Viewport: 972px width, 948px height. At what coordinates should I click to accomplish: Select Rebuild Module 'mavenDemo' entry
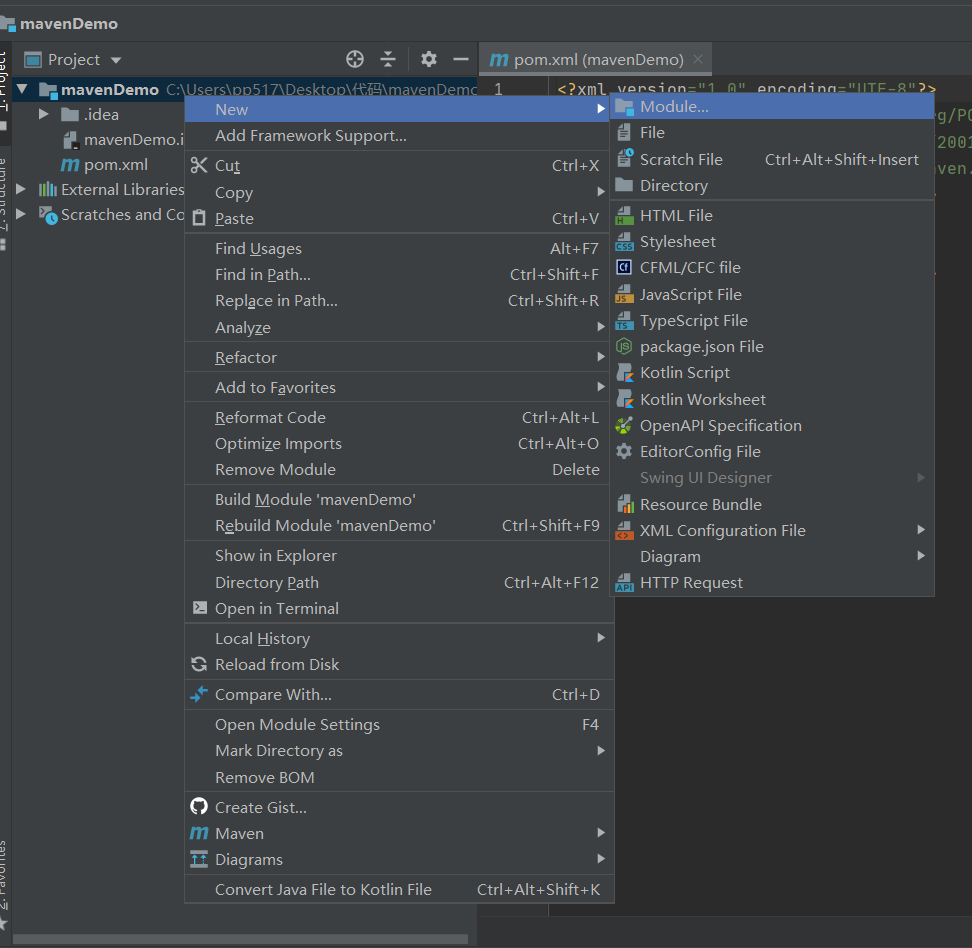(397, 526)
